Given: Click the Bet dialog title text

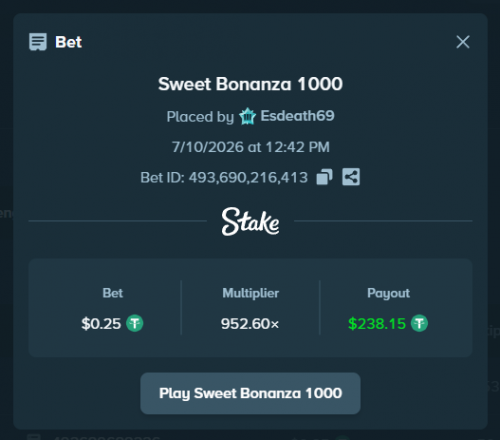Looking at the screenshot, I should coord(69,42).
